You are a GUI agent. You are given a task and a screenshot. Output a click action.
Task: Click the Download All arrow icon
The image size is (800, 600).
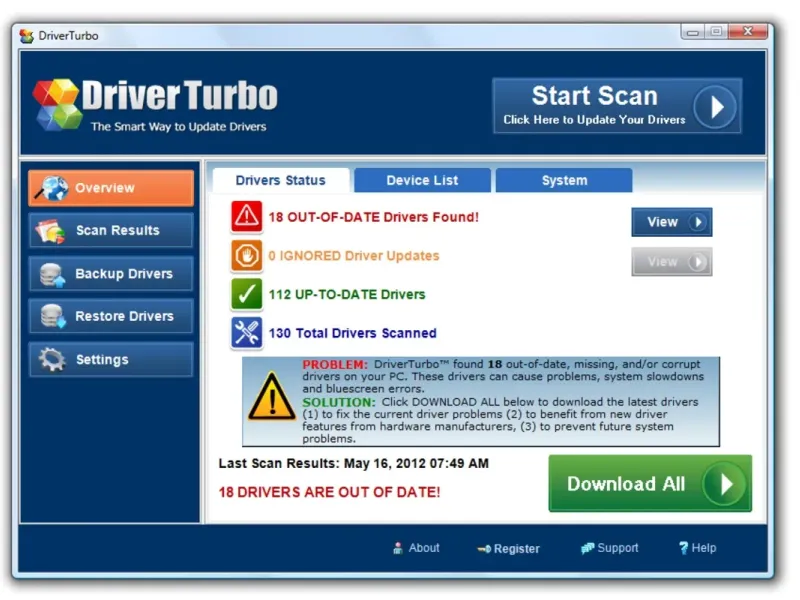[723, 484]
